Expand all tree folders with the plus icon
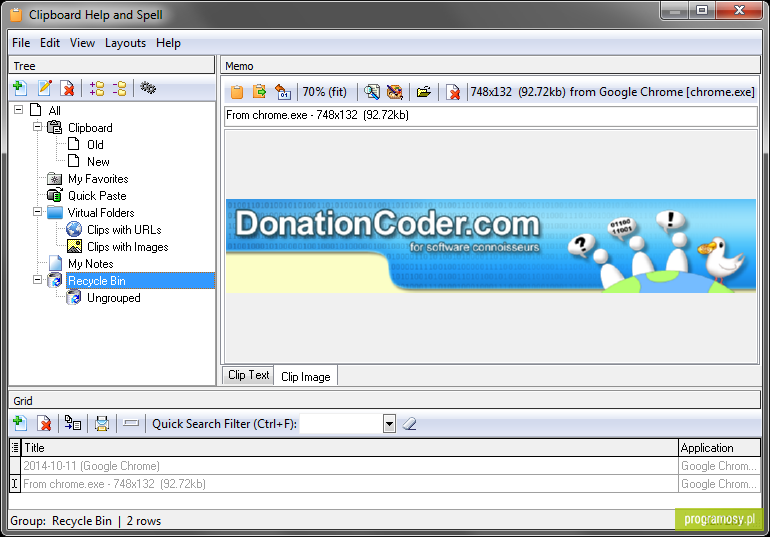 pos(97,88)
